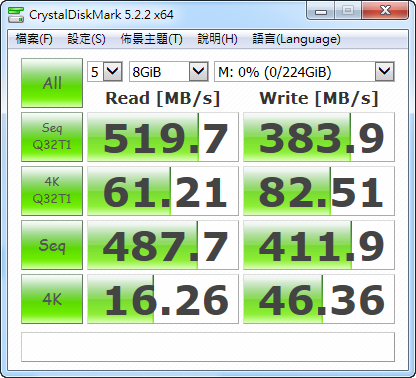The height and width of the screenshot is (378, 416).
Task: Run the 4K Q32T1 test
Action: point(52,191)
